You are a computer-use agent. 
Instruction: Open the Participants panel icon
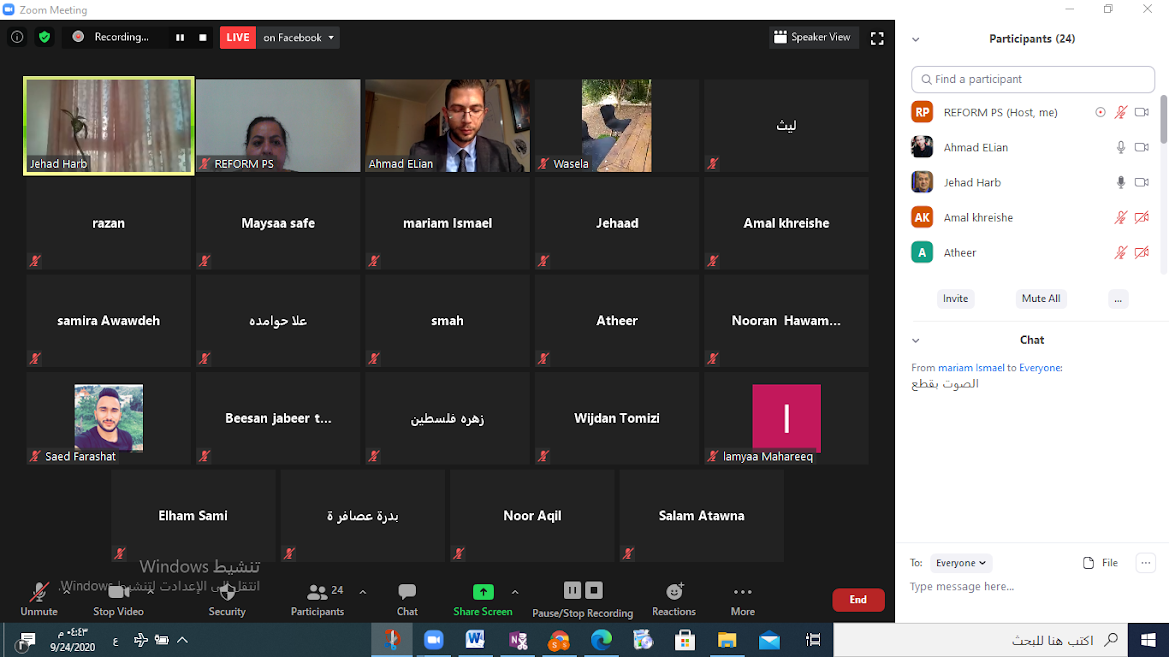(x=317, y=592)
